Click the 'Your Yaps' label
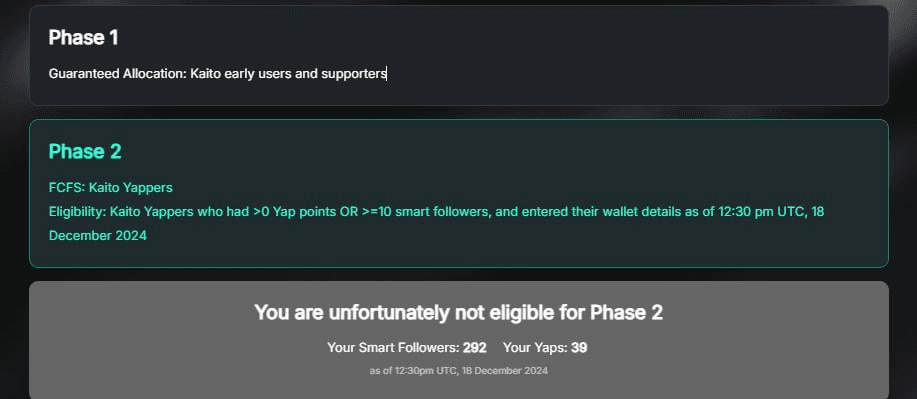This screenshot has width=917, height=399. pos(535,348)
